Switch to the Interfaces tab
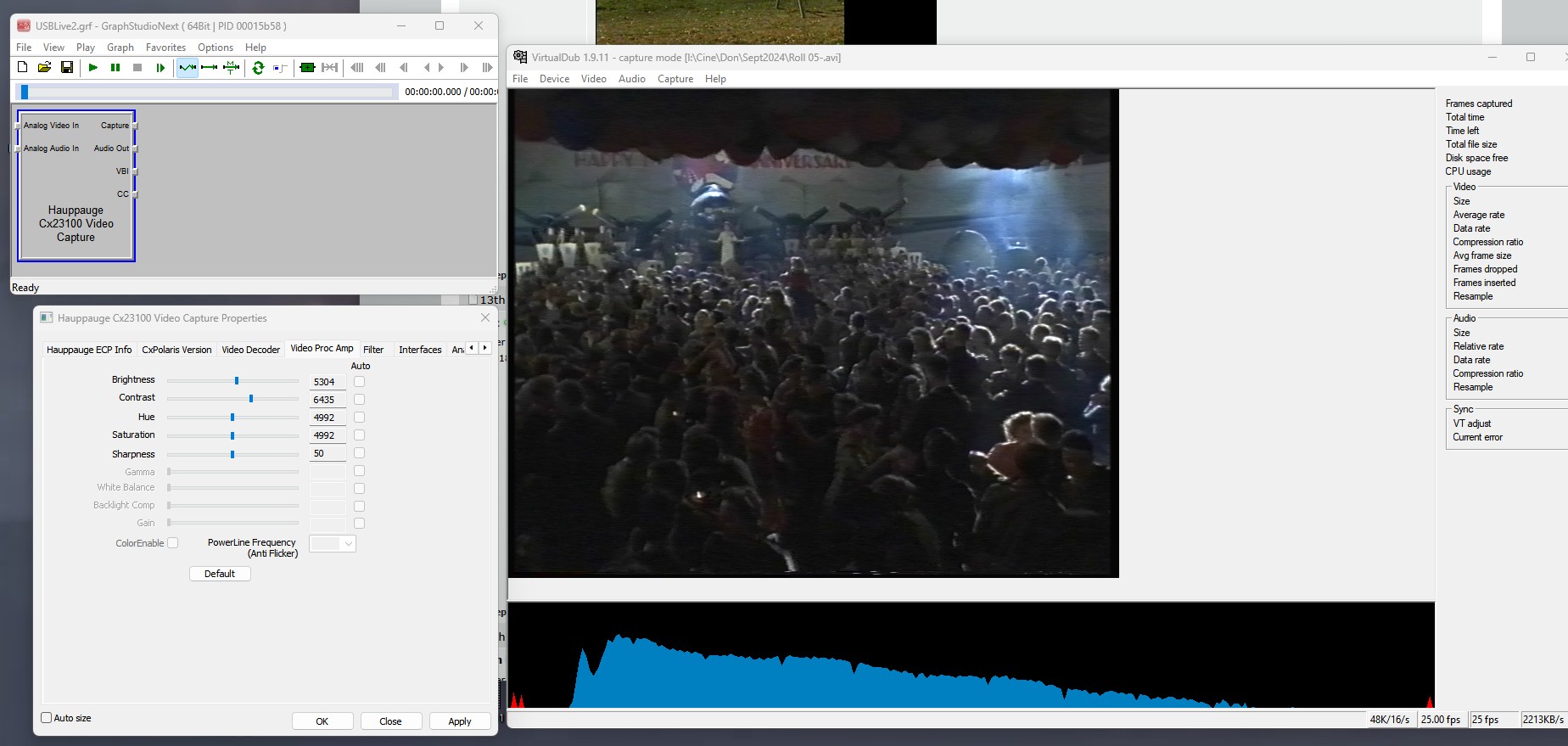Image resolution: width=1568 pixels, height=746 pixels. click(420, 350)
